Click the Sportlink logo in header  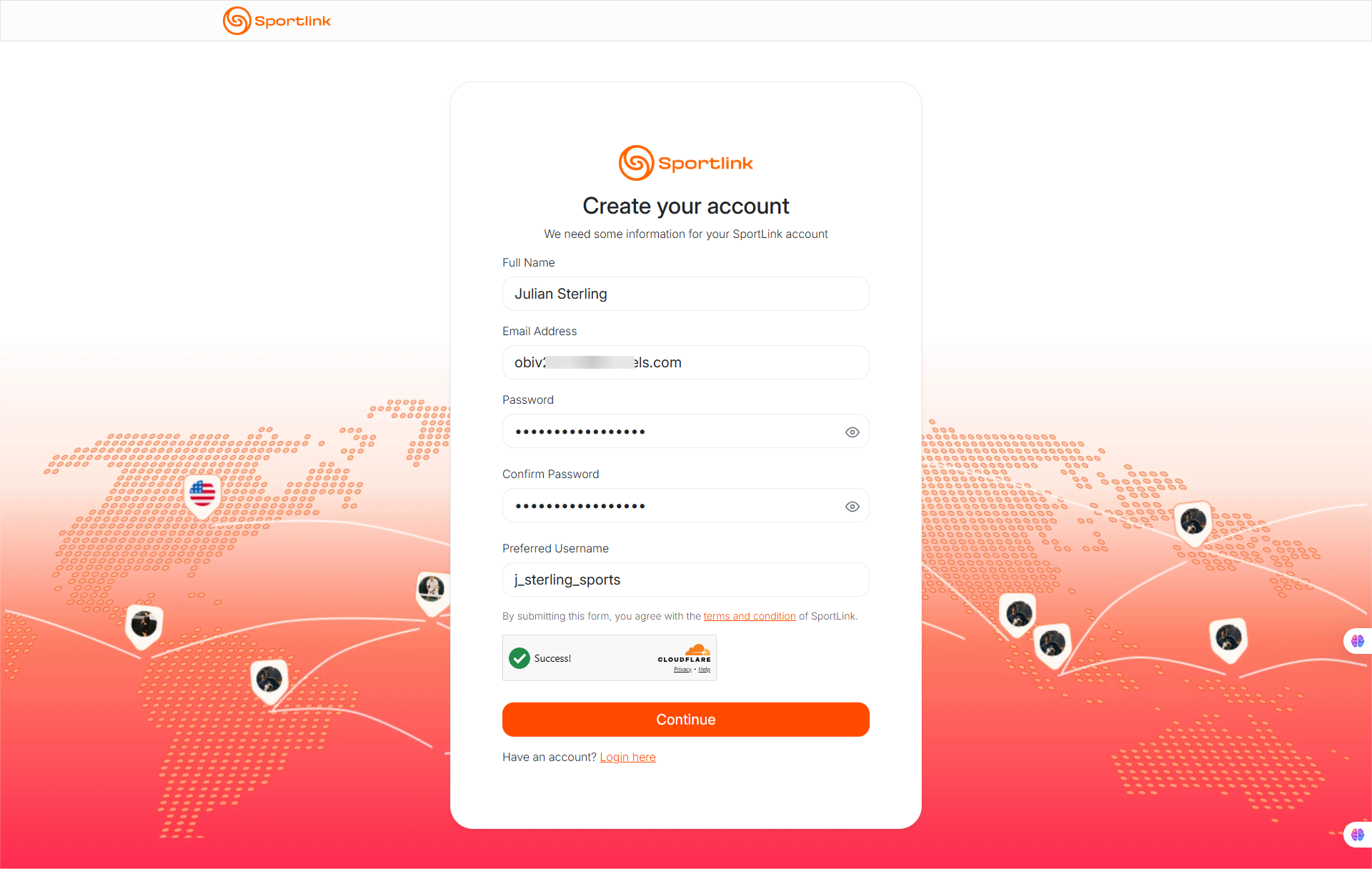click(x=277, y=21)
